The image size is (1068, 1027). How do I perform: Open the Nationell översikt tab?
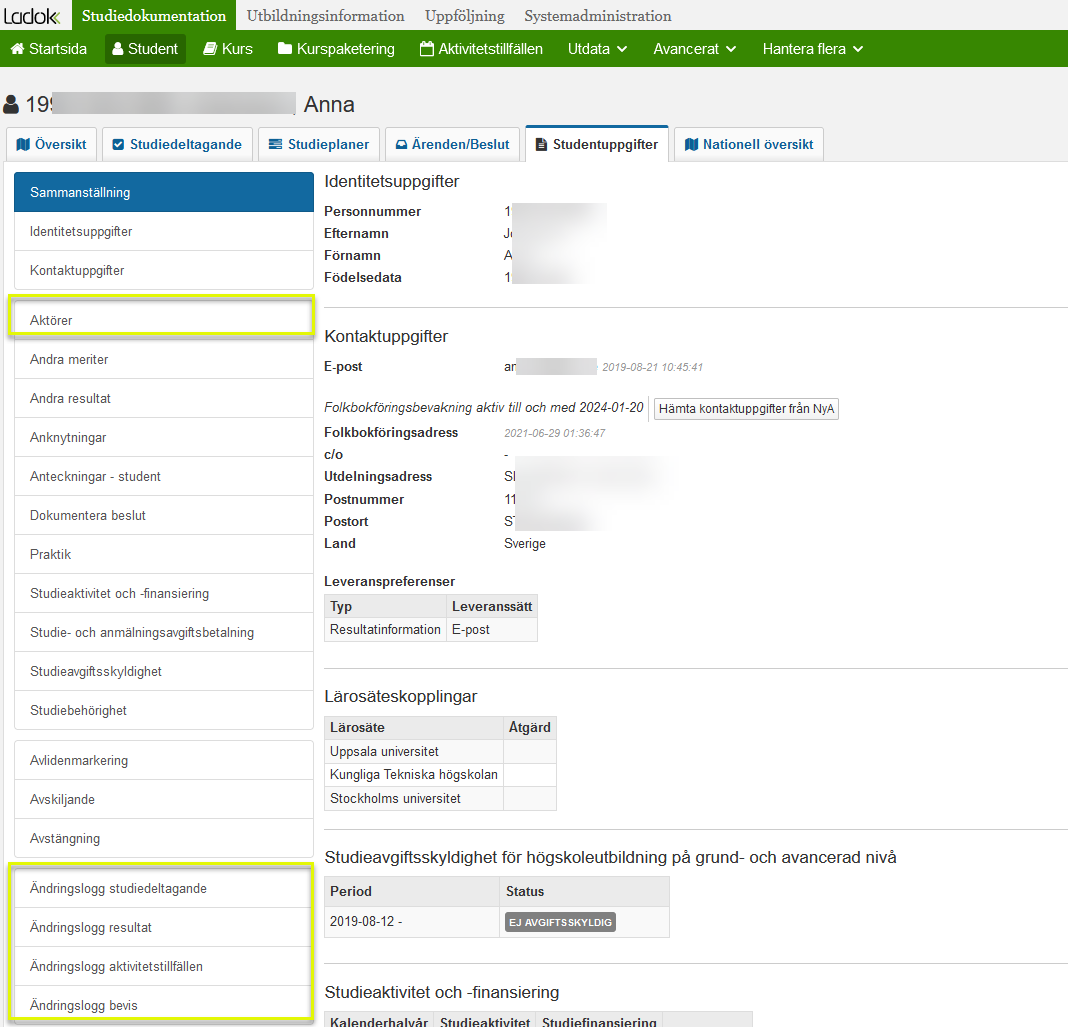[749, 144]
